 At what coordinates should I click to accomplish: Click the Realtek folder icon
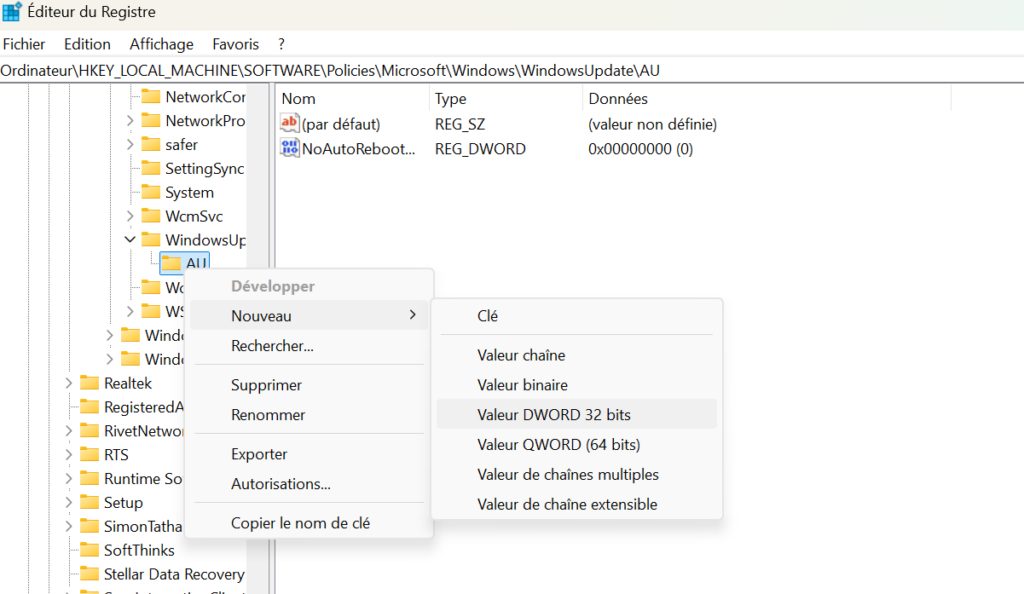coord(89,383)
